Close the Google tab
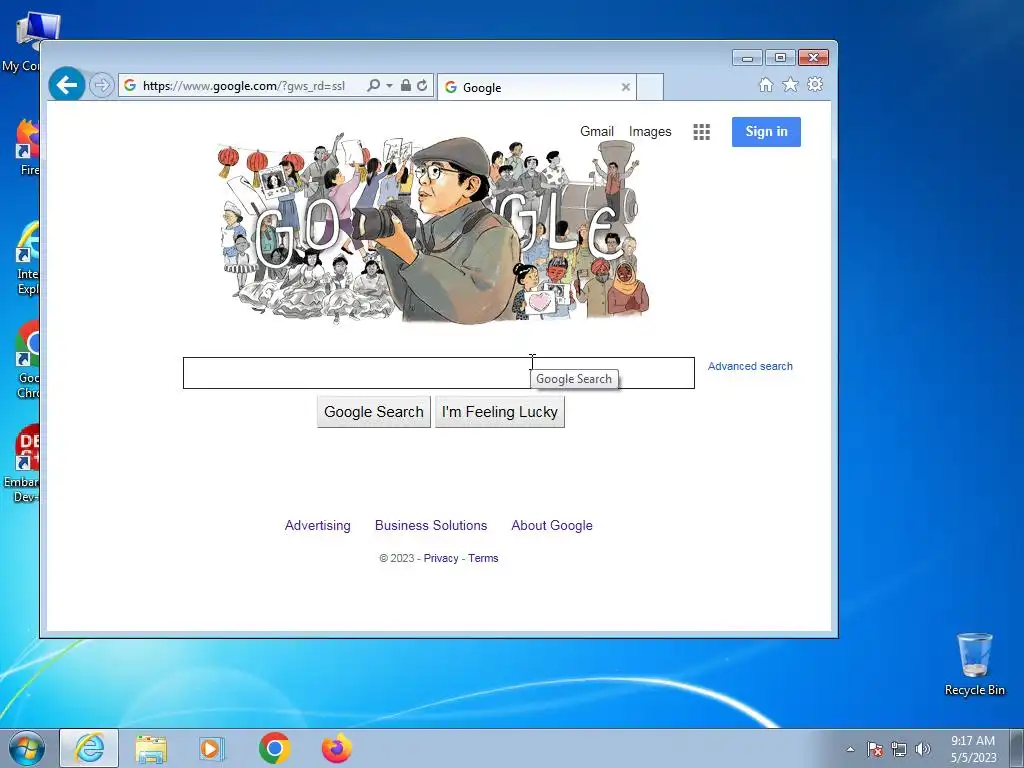This screenshot has height=768, width=1024. click(x=626, y=87)
